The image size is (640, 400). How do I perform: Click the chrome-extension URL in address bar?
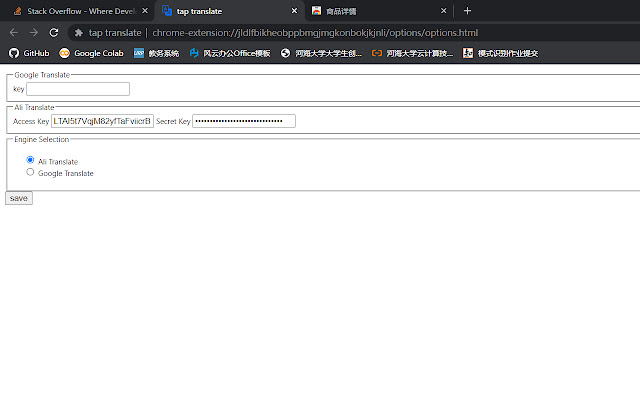point(315,33)
